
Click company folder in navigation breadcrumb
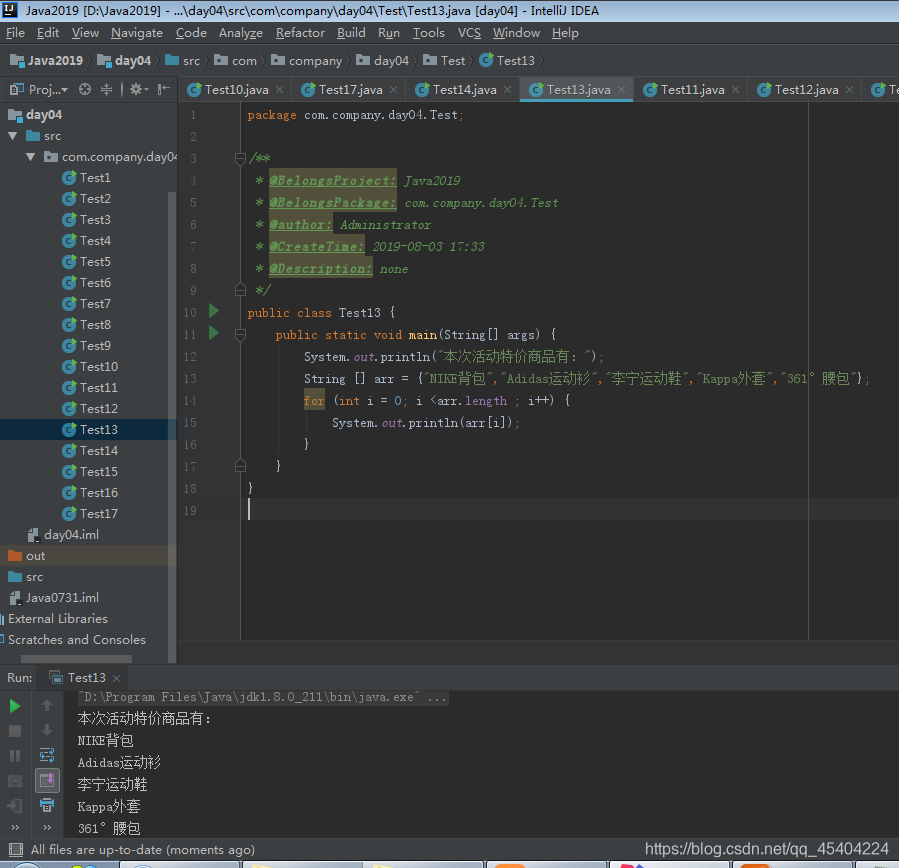pyautogui.click(x=307, y=60)
